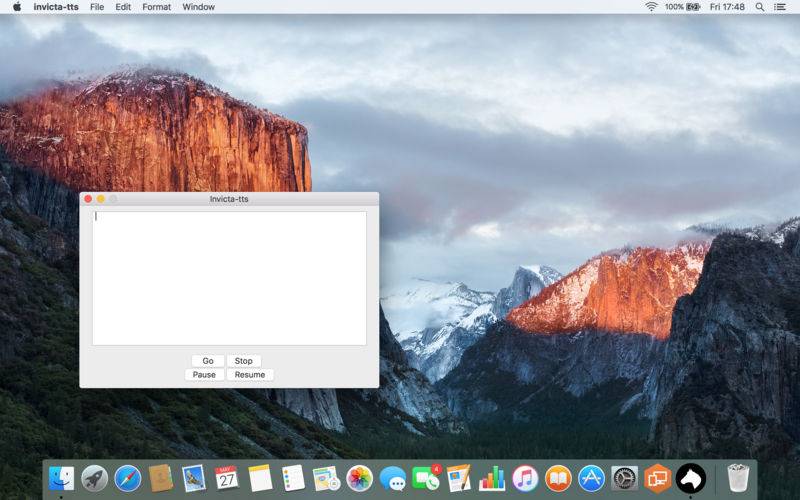The width and height of the screenshot is (800, 500).
Task: Open the Edit menu
Action: [x=123, y=7]
